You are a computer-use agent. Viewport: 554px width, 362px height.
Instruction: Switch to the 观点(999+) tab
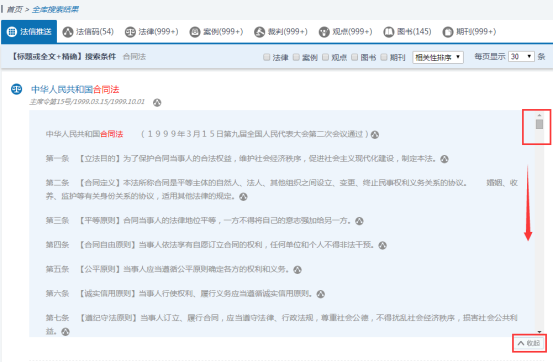click(x=346, y=32)
